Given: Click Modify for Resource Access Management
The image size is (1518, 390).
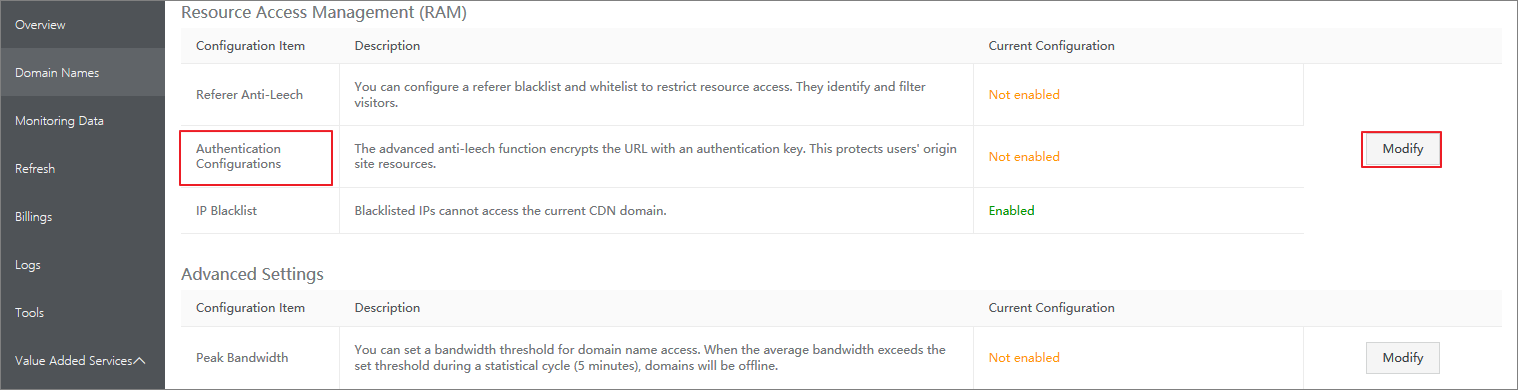Looking at the screenshot, I should click(1402, 149).
